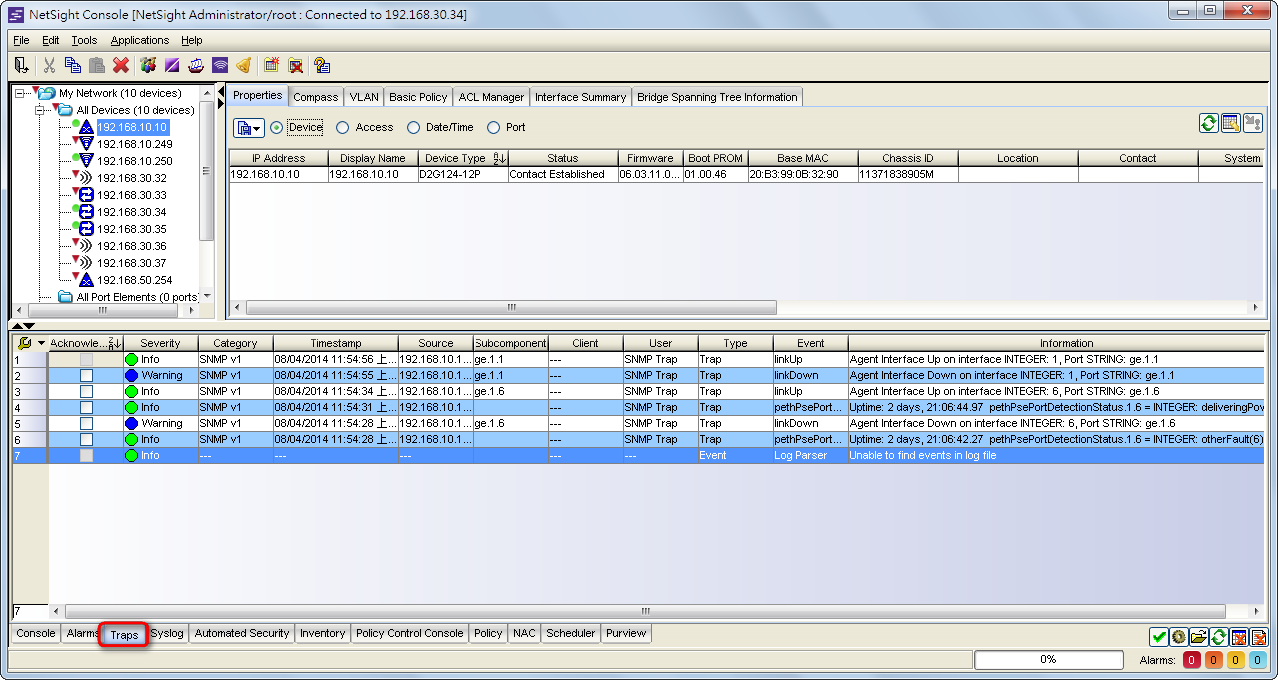Image resolution: width=1278 pixels, height=680 pixels.
Task: Select the Port radio button
Action: (493, 127)
